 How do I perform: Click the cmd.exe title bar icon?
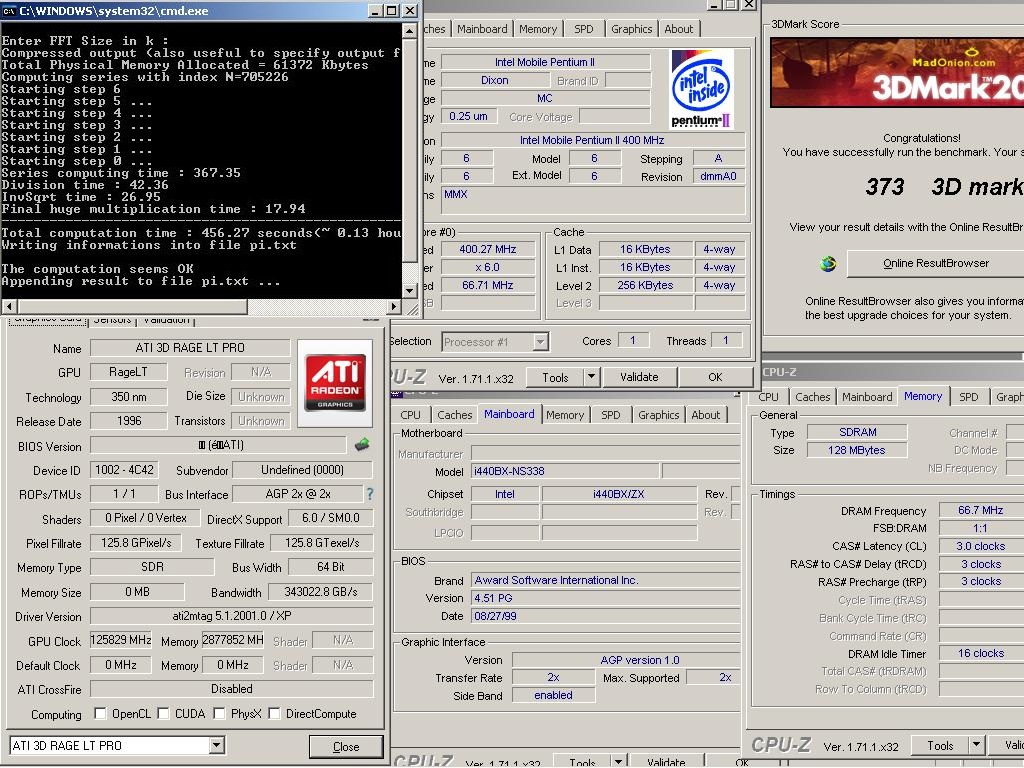[9, 10]
